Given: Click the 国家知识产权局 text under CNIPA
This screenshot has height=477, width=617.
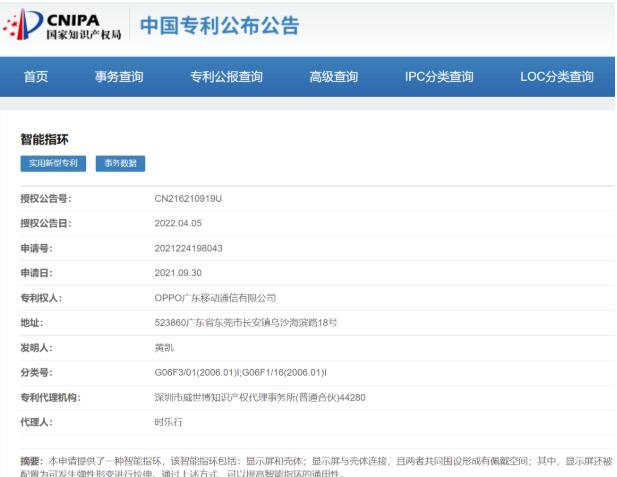Looking at the screenshot, I should click(84, 35).
